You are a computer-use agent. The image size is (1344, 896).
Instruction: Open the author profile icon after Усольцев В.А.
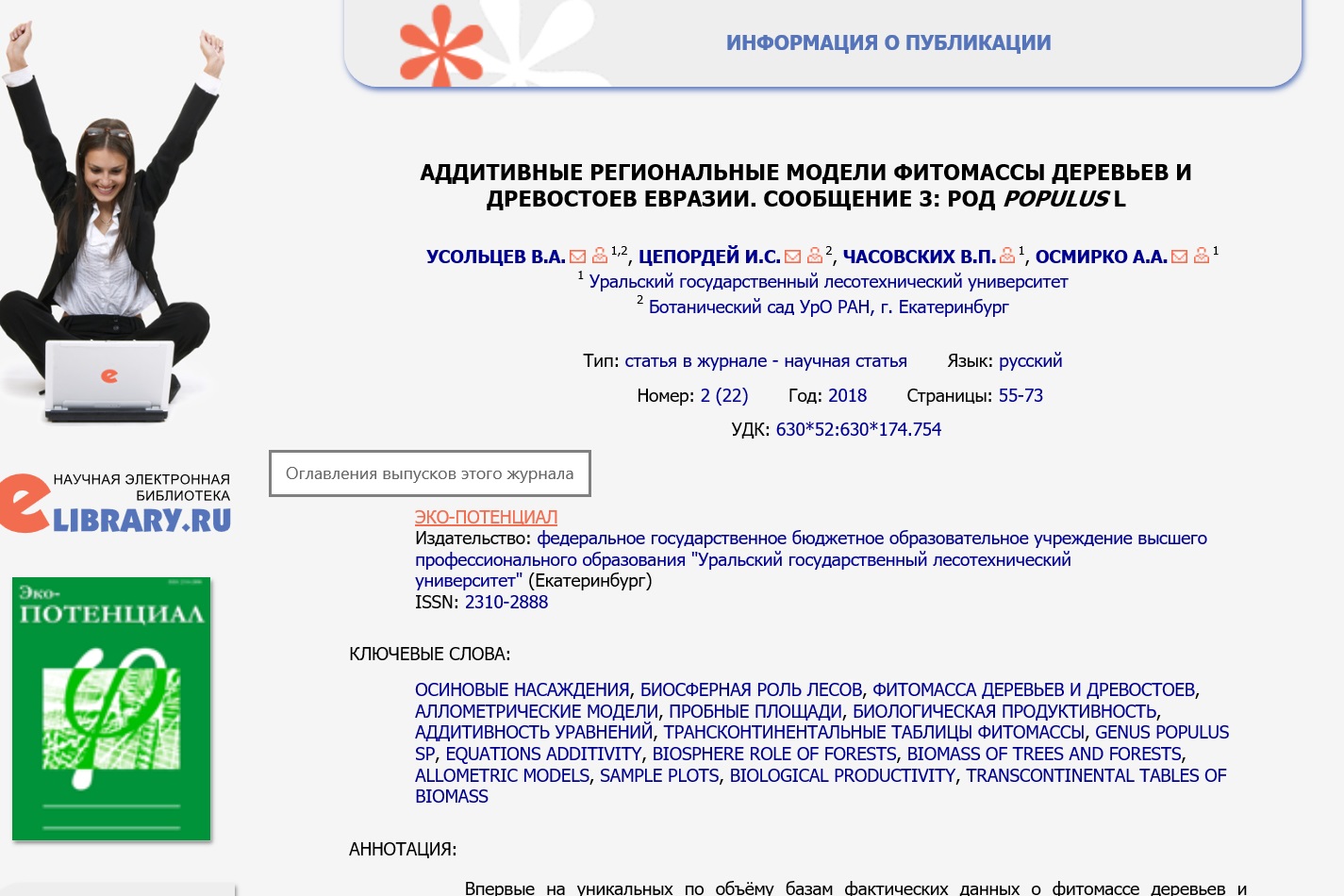[x=600, y=256]
